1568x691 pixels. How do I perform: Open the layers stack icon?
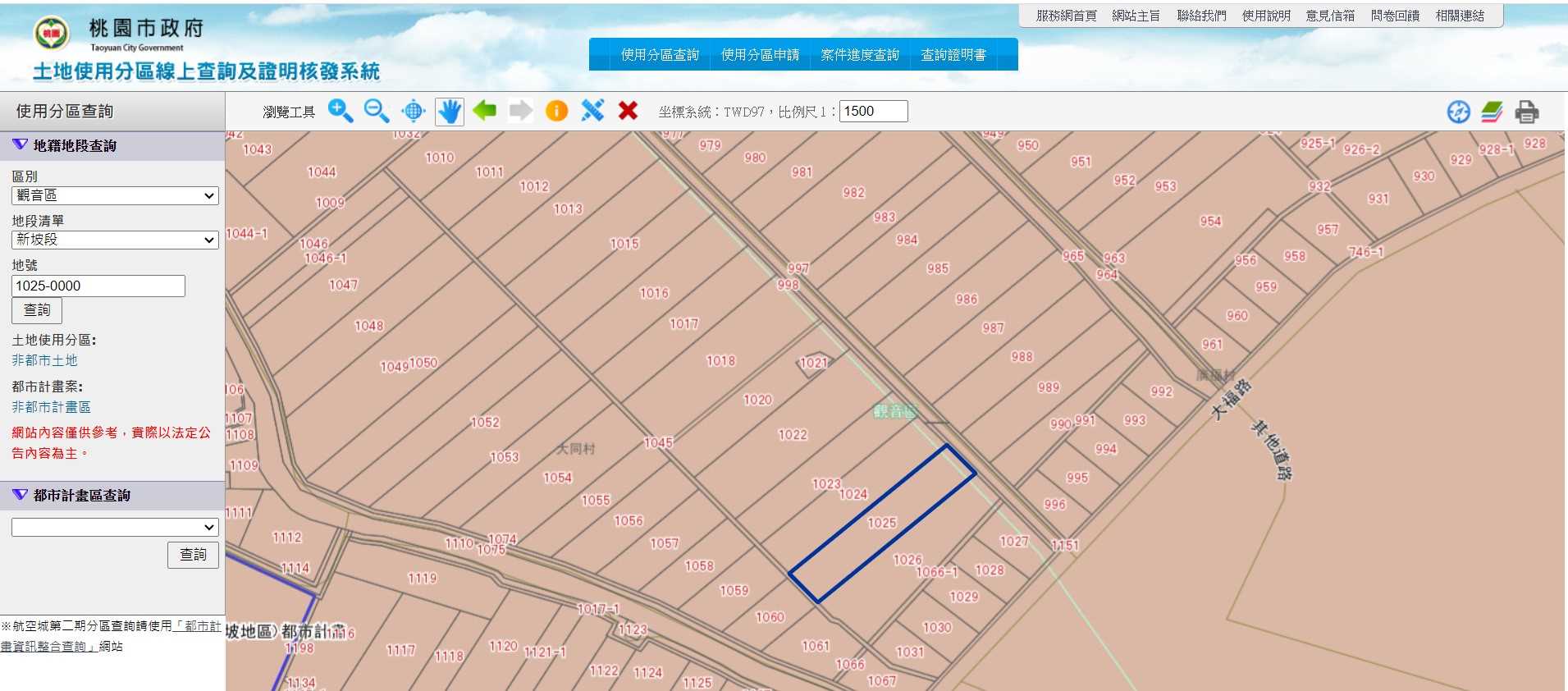coord(1492,112)
